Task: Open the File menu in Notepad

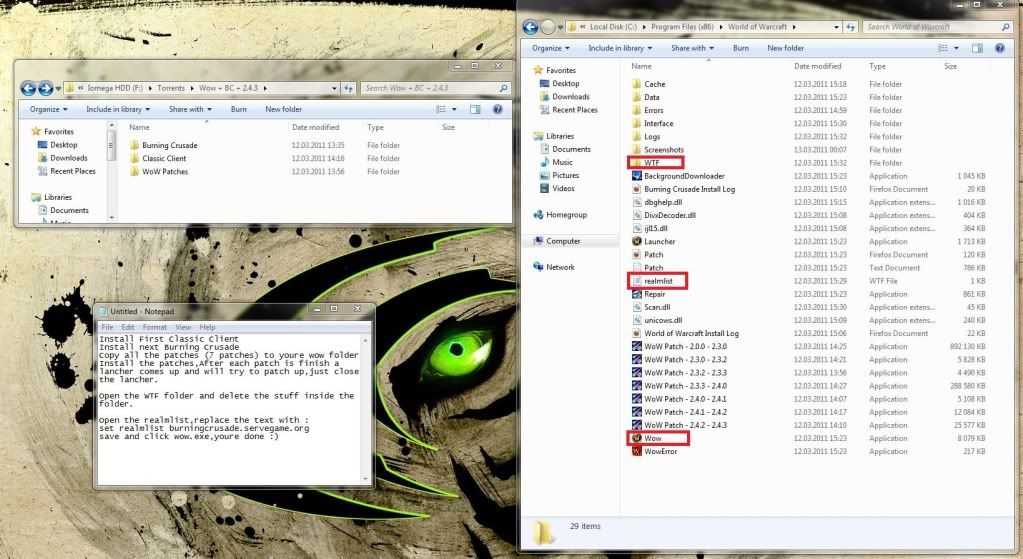Action: (106, 327)
